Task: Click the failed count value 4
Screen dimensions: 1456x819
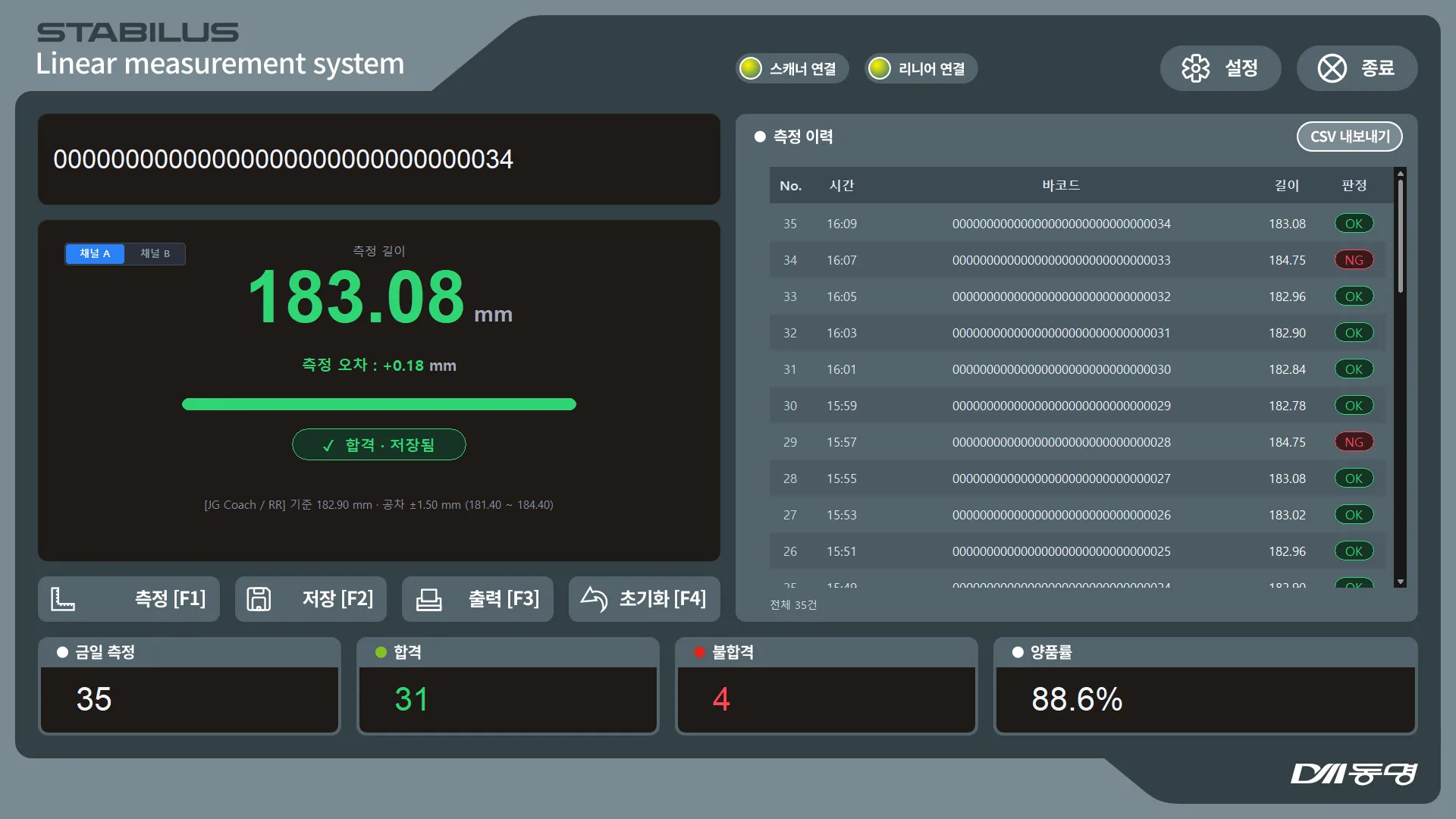Action: [721, 699]
